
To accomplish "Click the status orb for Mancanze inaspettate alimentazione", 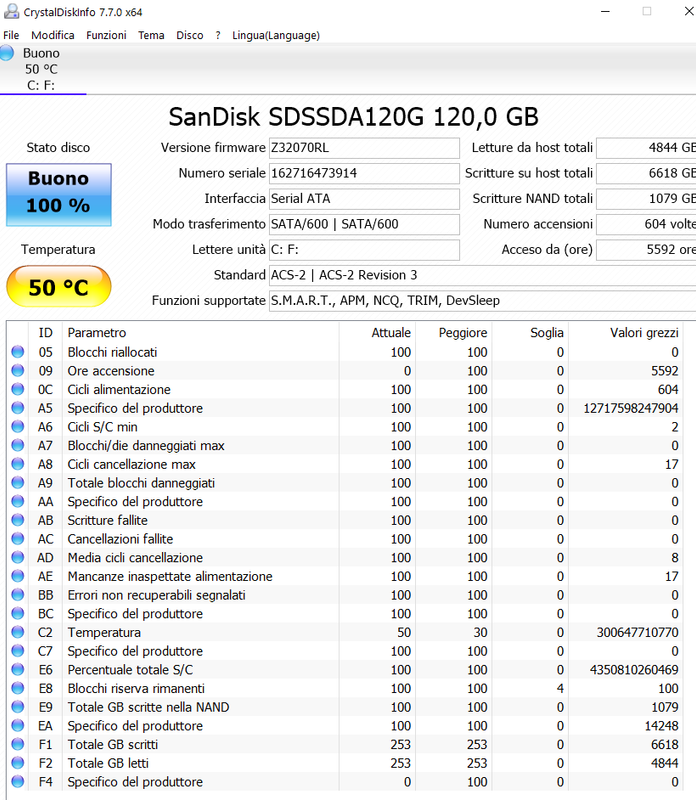I will pyautogui.click(x=18, y=576).
